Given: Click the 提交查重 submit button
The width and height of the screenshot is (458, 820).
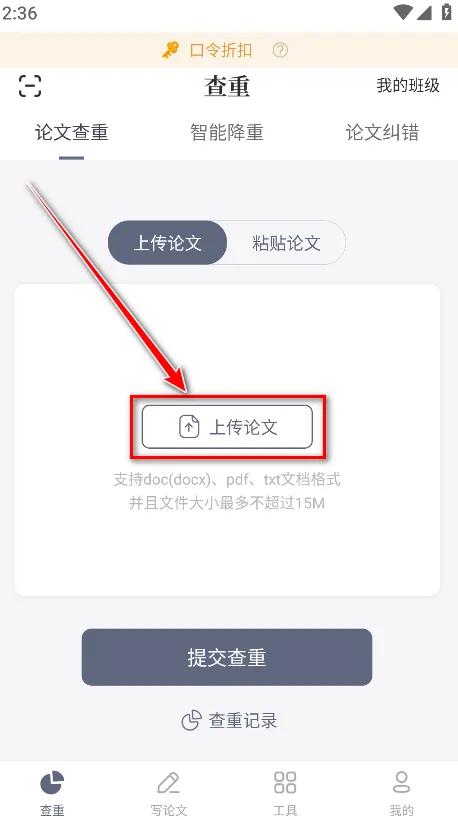Looking at the screenshot, I should pos(227,657).
